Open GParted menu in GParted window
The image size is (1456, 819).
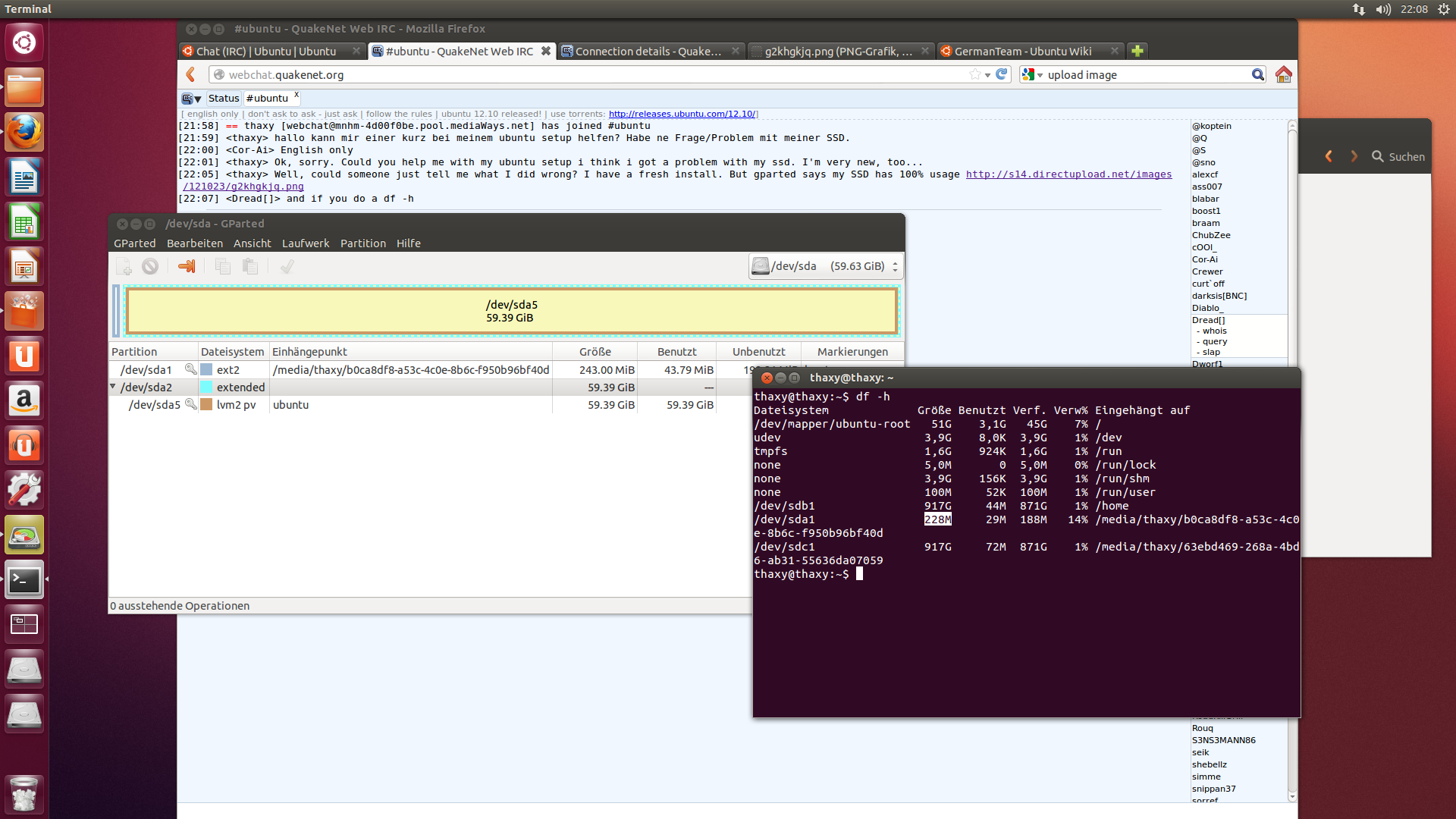click(134, 243)
